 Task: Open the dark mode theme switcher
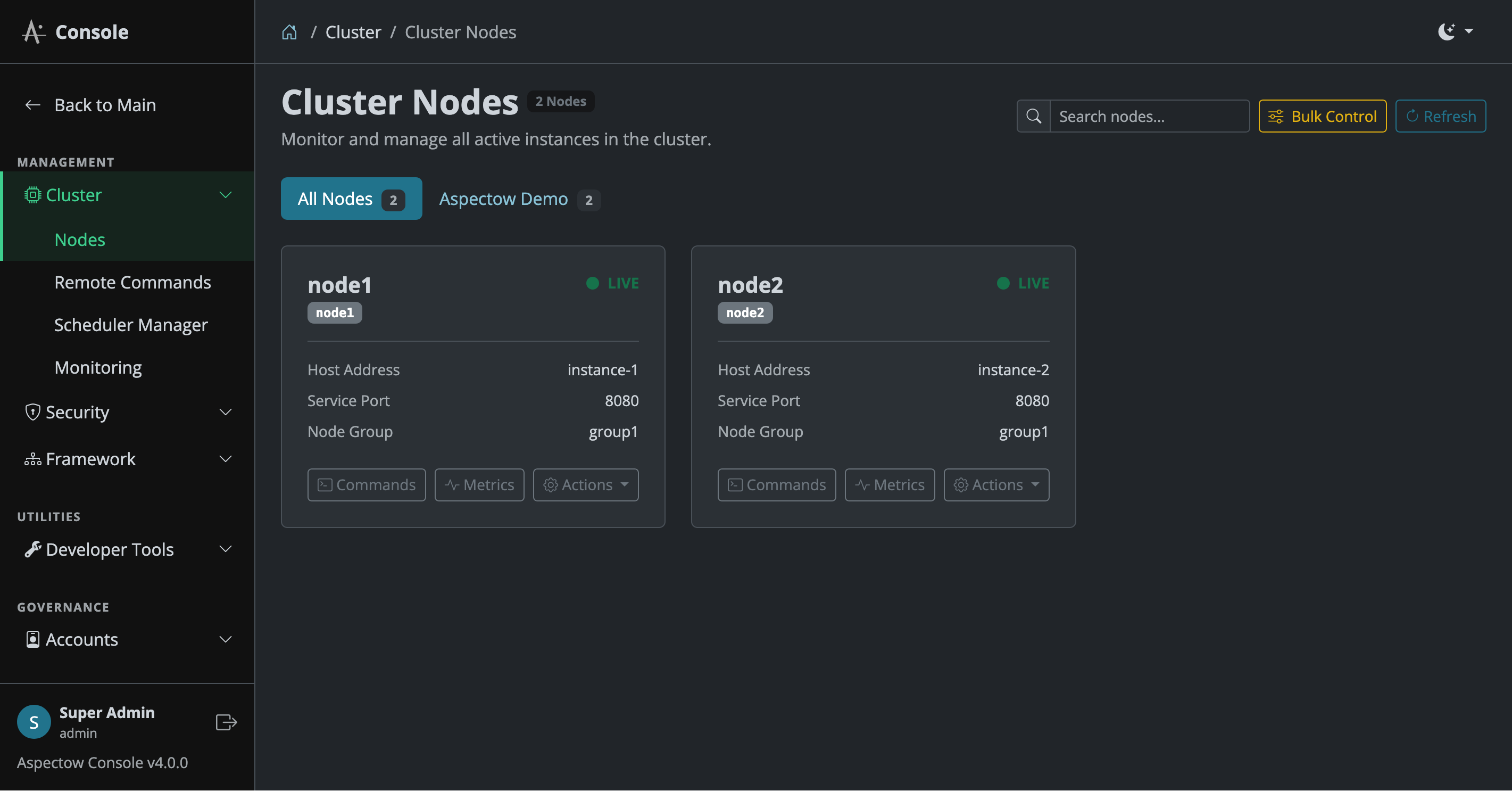tap(1455, 32)
